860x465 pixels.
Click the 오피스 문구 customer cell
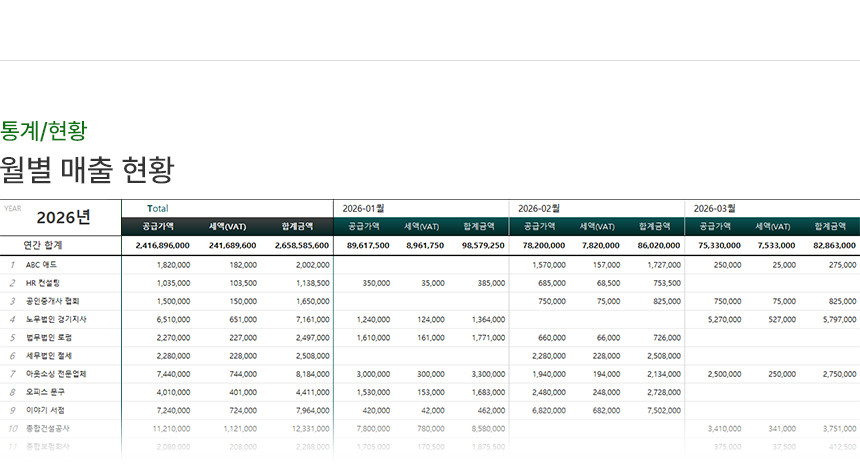(45, 391)
